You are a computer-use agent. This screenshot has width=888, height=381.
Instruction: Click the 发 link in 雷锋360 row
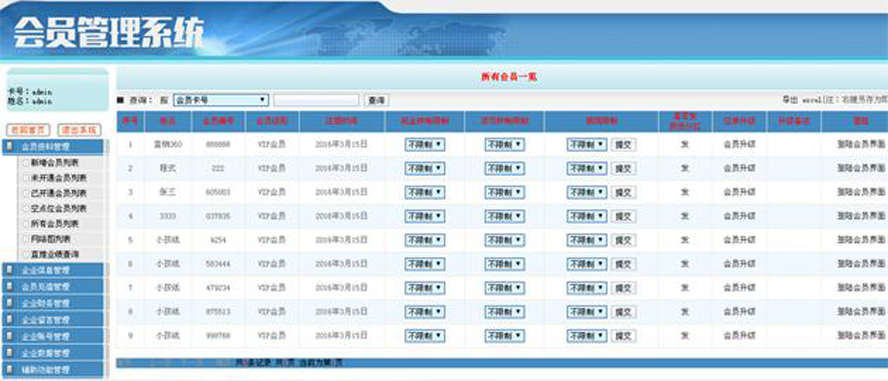[x=685, y=144]
